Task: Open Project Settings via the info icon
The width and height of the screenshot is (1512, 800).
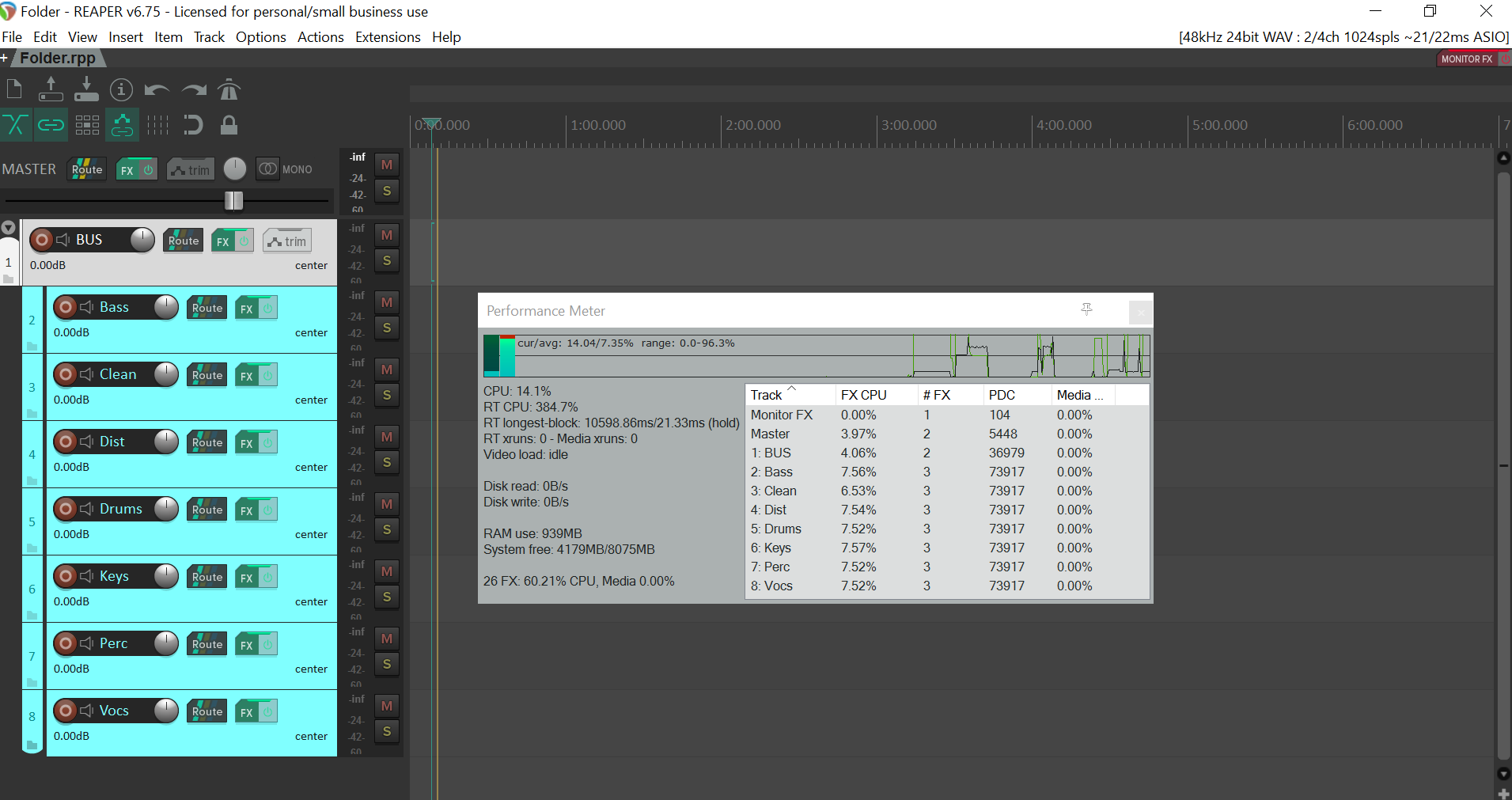Action: [121, 89]
